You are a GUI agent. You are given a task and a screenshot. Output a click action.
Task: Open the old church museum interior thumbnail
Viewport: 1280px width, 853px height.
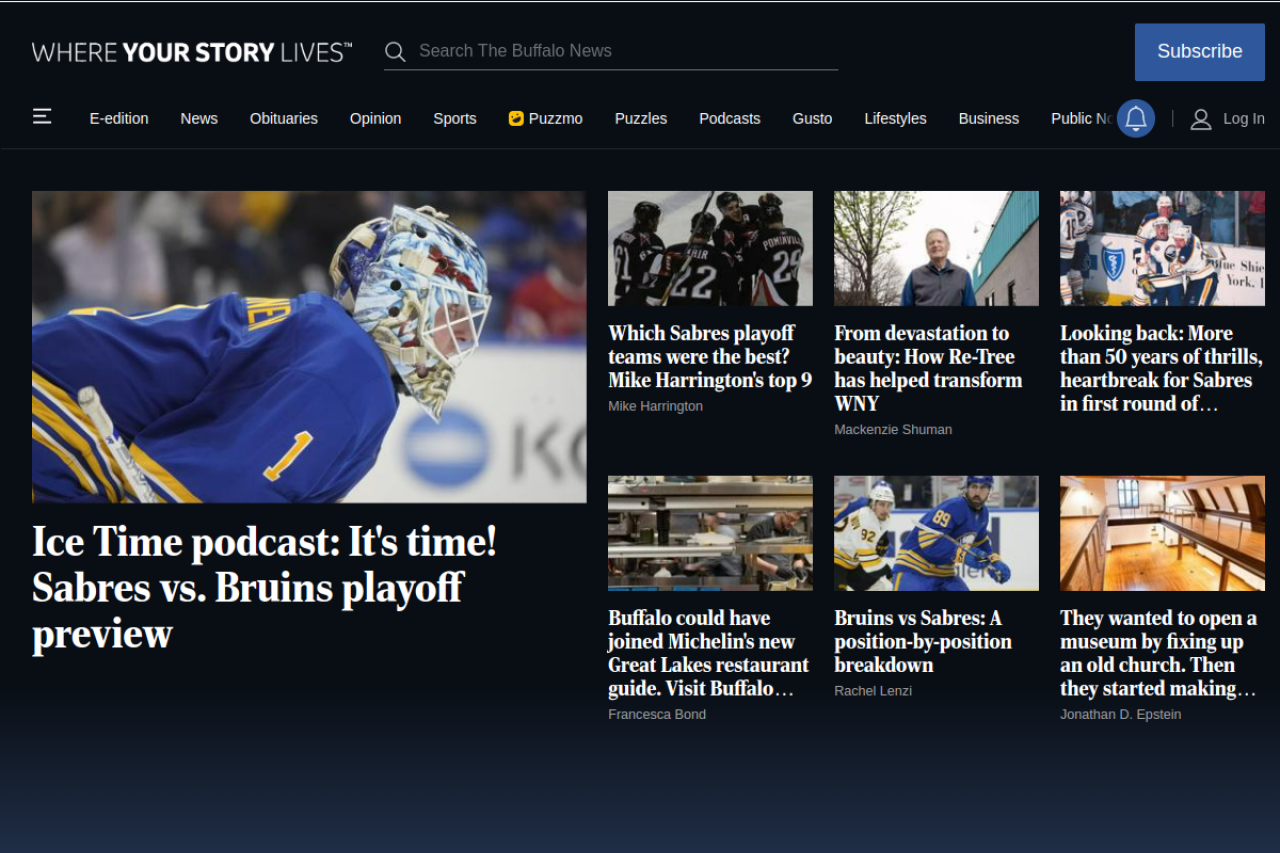pyautogui.click(x=1162, y=533)
